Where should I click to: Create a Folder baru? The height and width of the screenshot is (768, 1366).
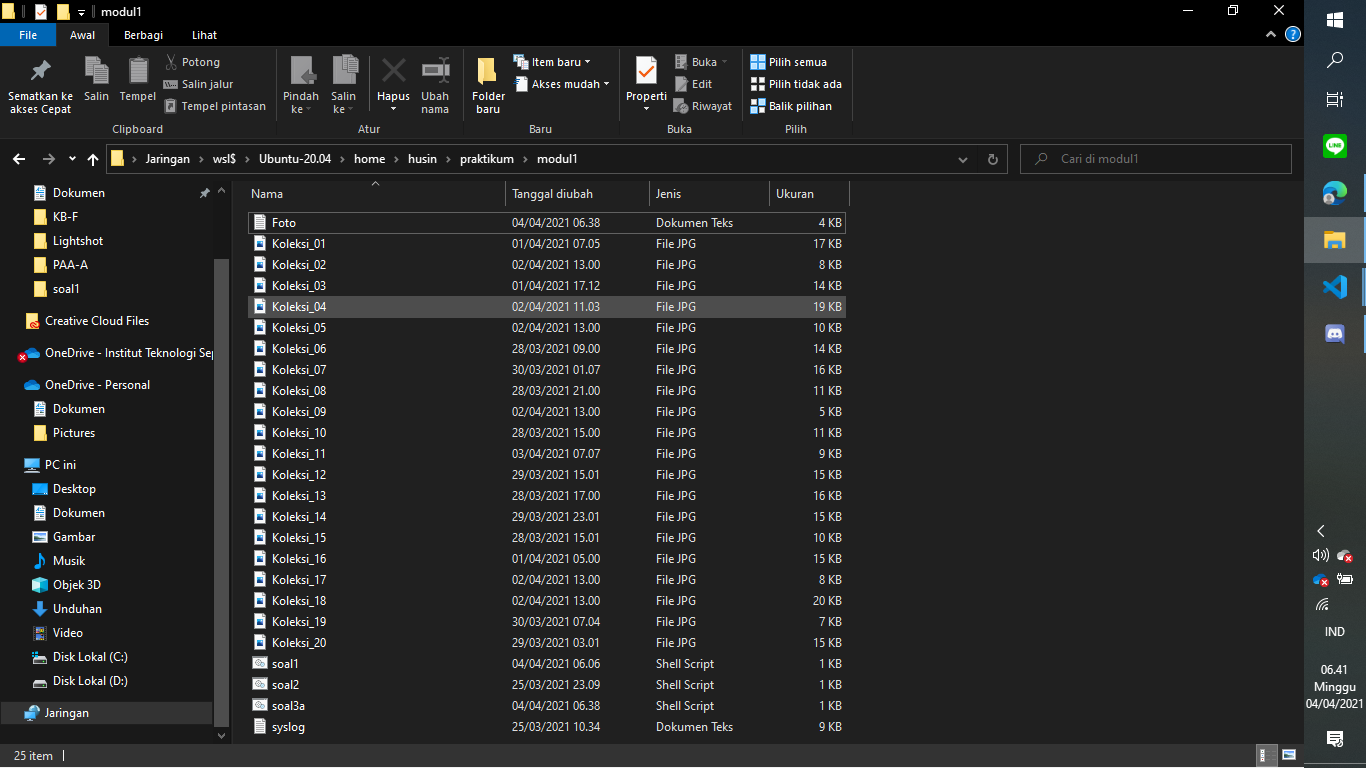pyautogui.click(x=488, y=85)
